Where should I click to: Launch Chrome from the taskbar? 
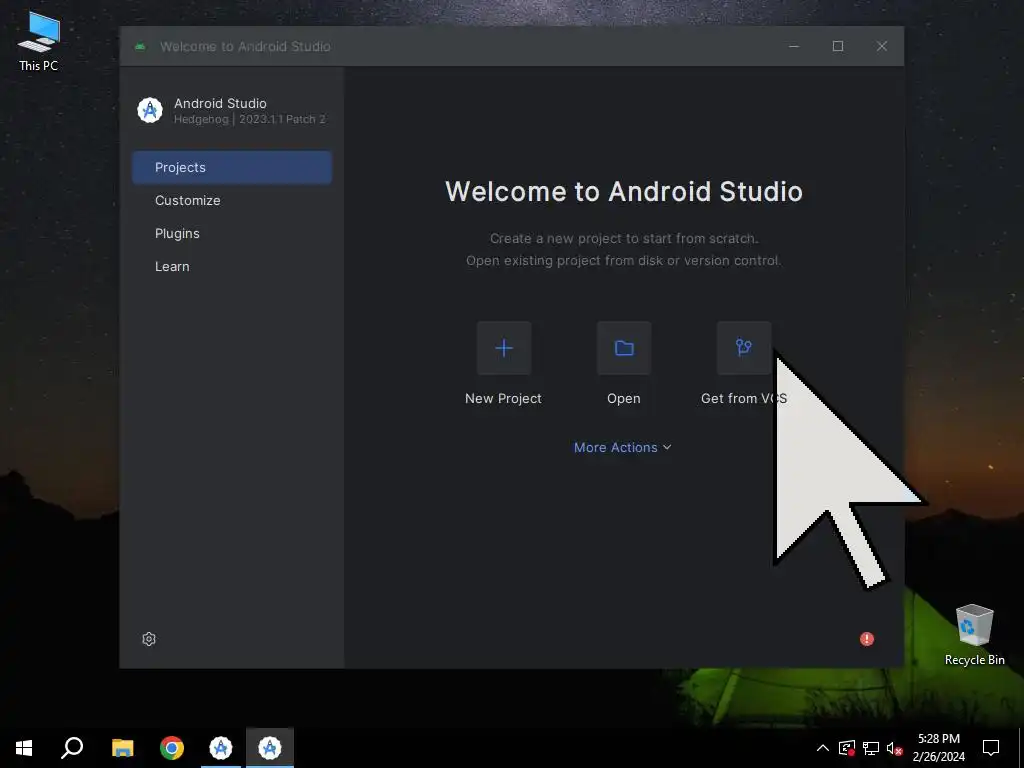[172, 748]
